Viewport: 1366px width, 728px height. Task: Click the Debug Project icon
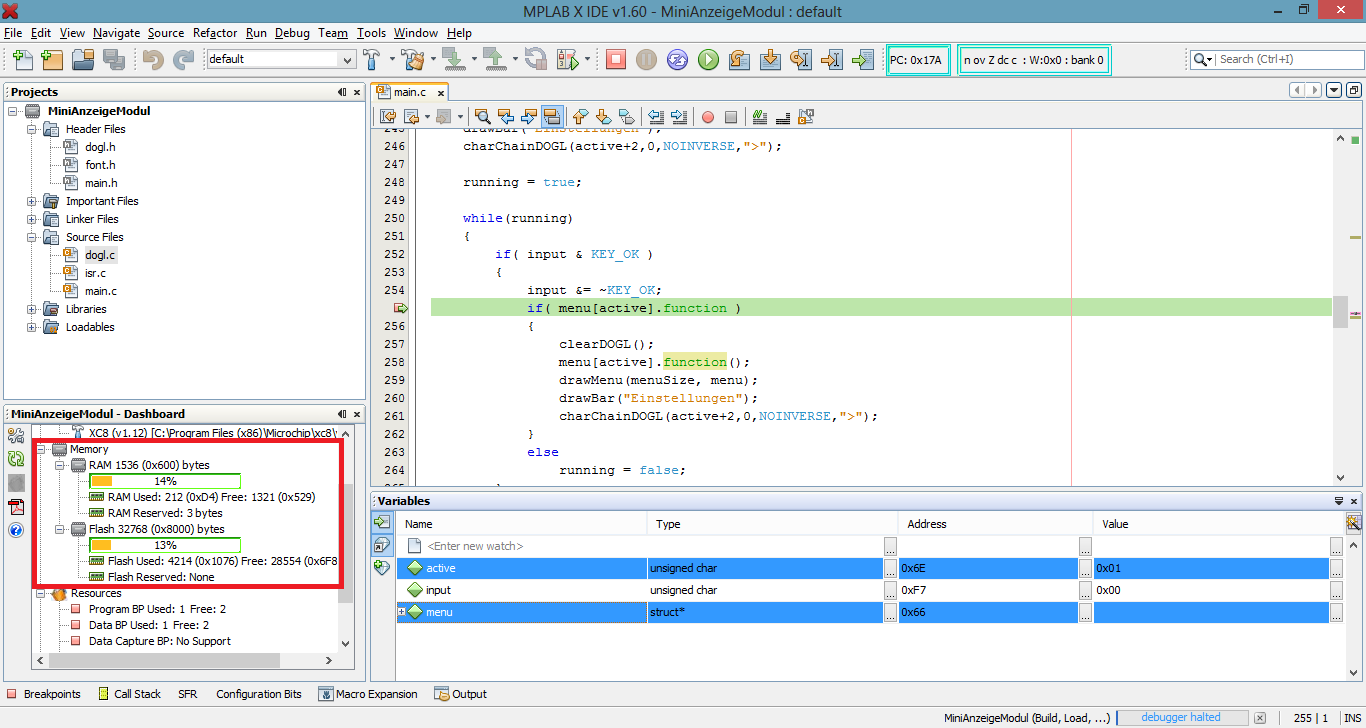pos(568,59)
